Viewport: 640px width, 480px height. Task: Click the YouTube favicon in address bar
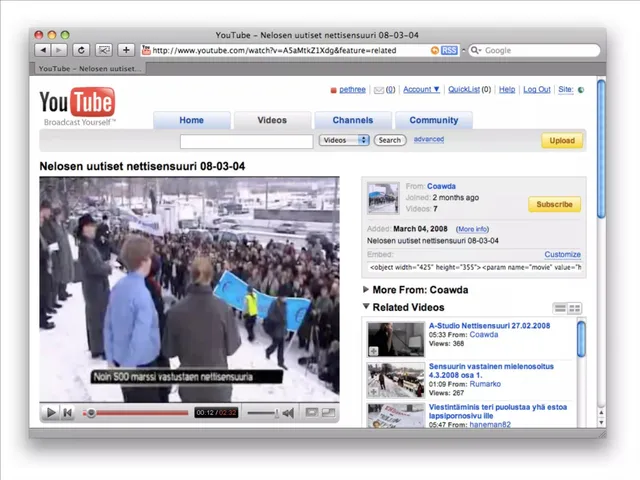point(146,50)
